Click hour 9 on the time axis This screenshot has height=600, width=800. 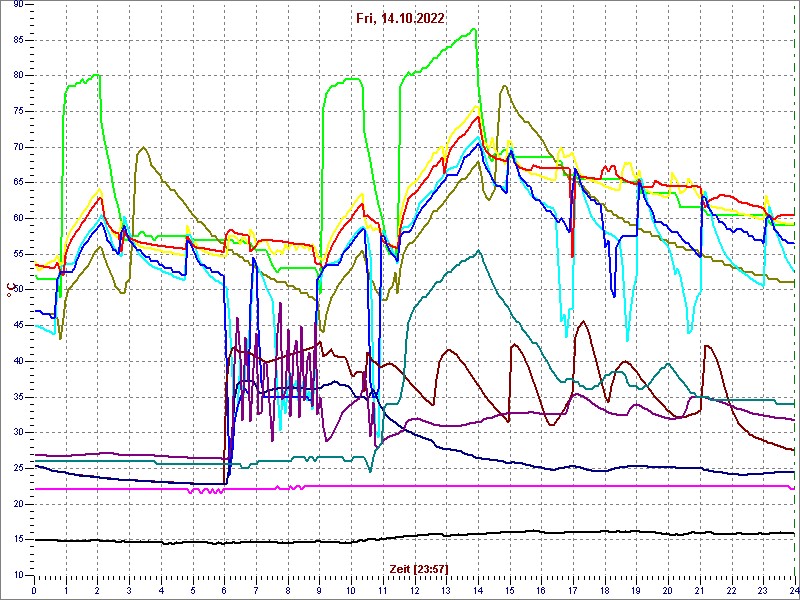pos(319,590)
